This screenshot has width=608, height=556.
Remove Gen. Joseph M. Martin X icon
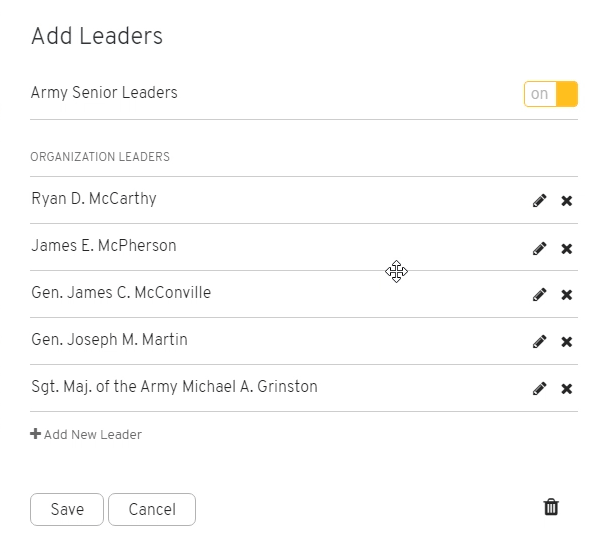(567, 342)
